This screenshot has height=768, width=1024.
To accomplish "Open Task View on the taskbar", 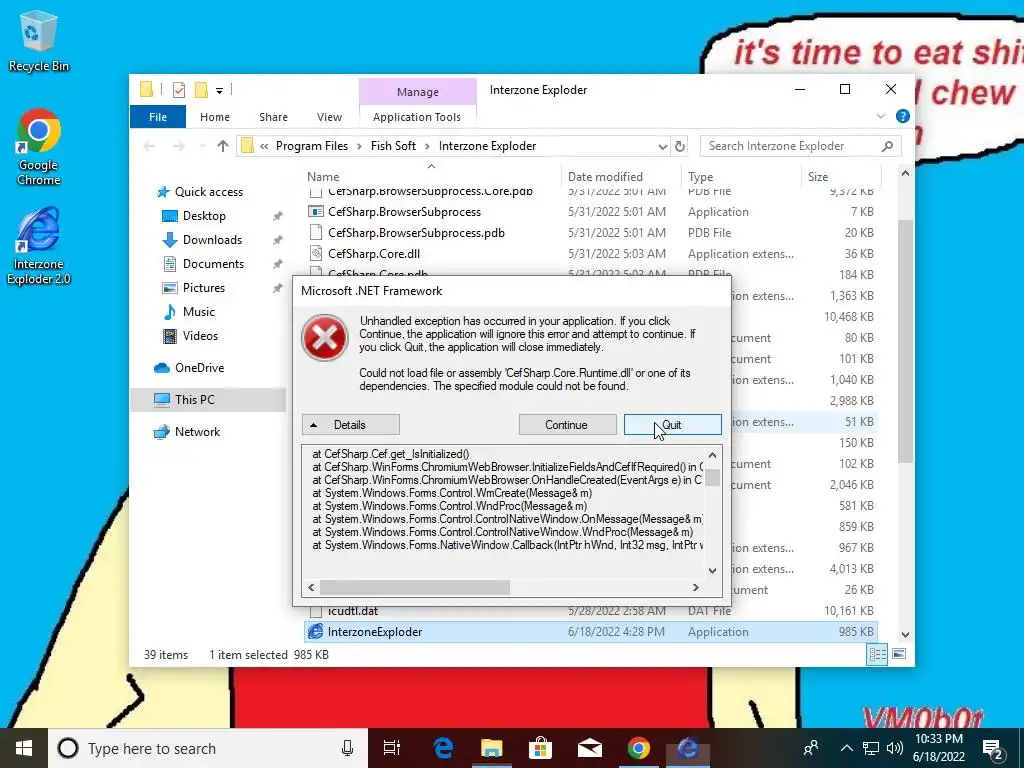I will (392, 748).
